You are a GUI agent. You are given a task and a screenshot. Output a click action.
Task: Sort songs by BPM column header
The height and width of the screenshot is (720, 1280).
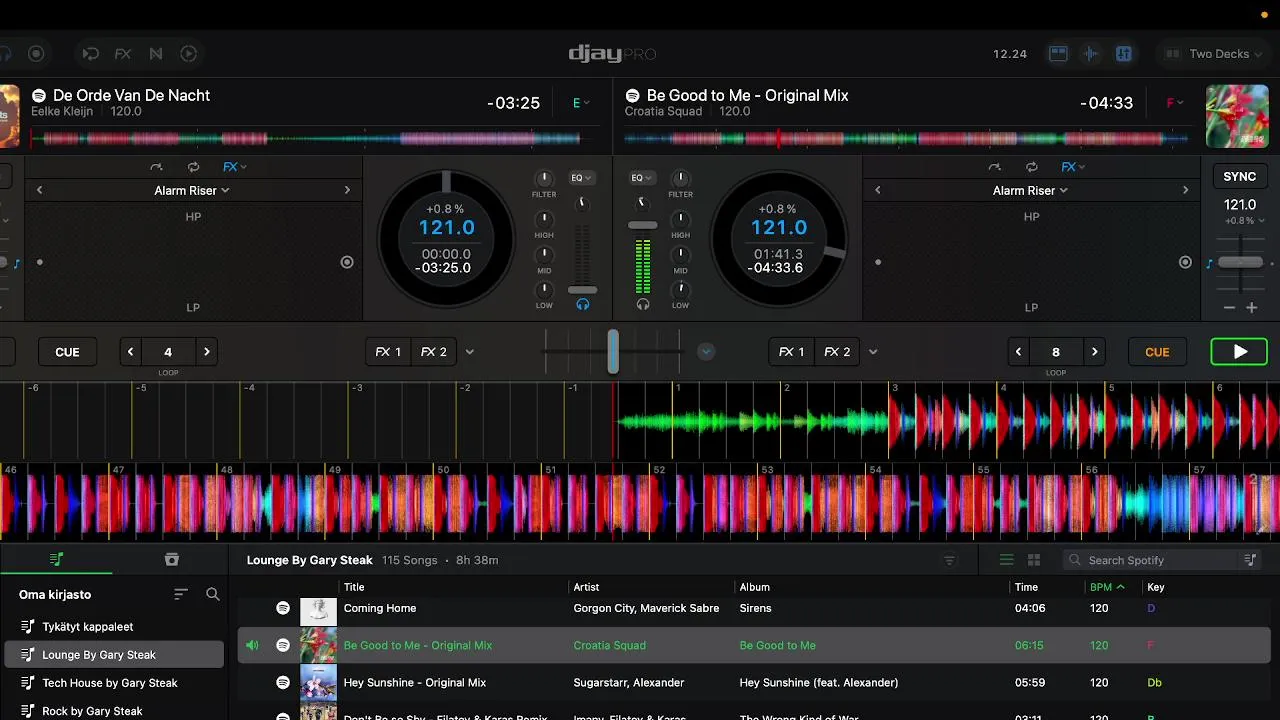click(x=1106, y=587)
